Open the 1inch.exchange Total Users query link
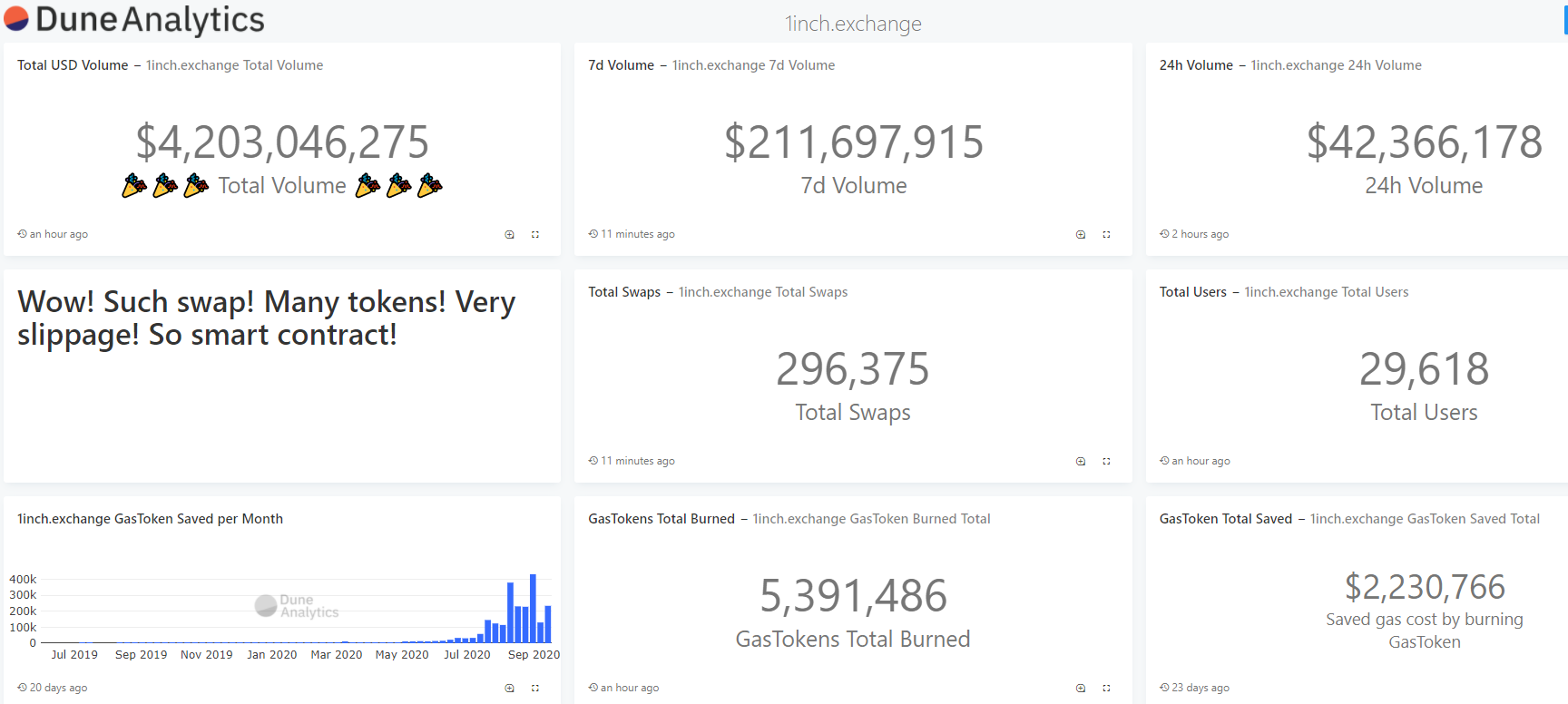The width and height of the screenshot is (1568, 704). pyautogui.click(x=1326, y=292)
